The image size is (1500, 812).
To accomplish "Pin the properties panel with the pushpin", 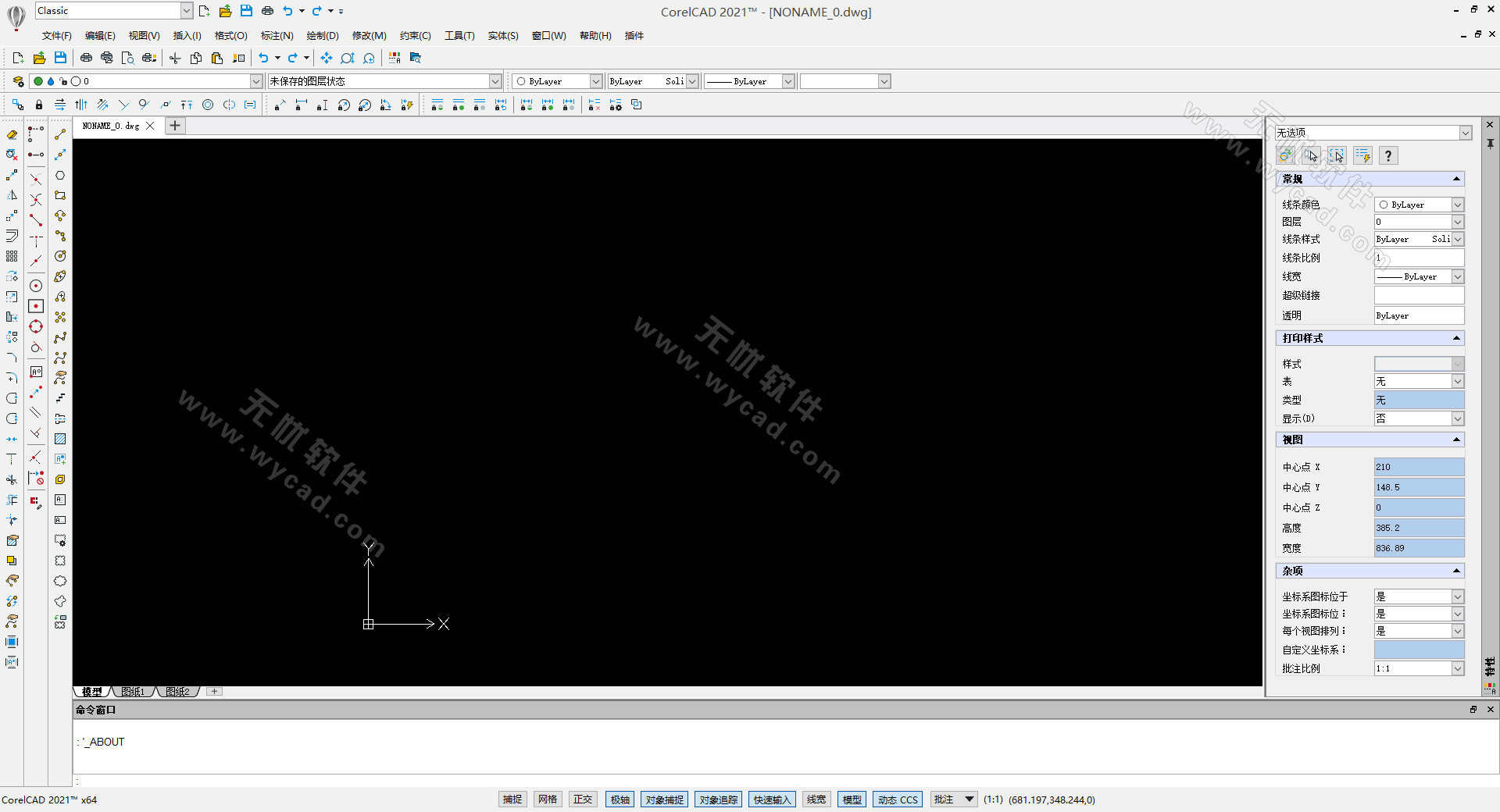I will [1491, 144].
